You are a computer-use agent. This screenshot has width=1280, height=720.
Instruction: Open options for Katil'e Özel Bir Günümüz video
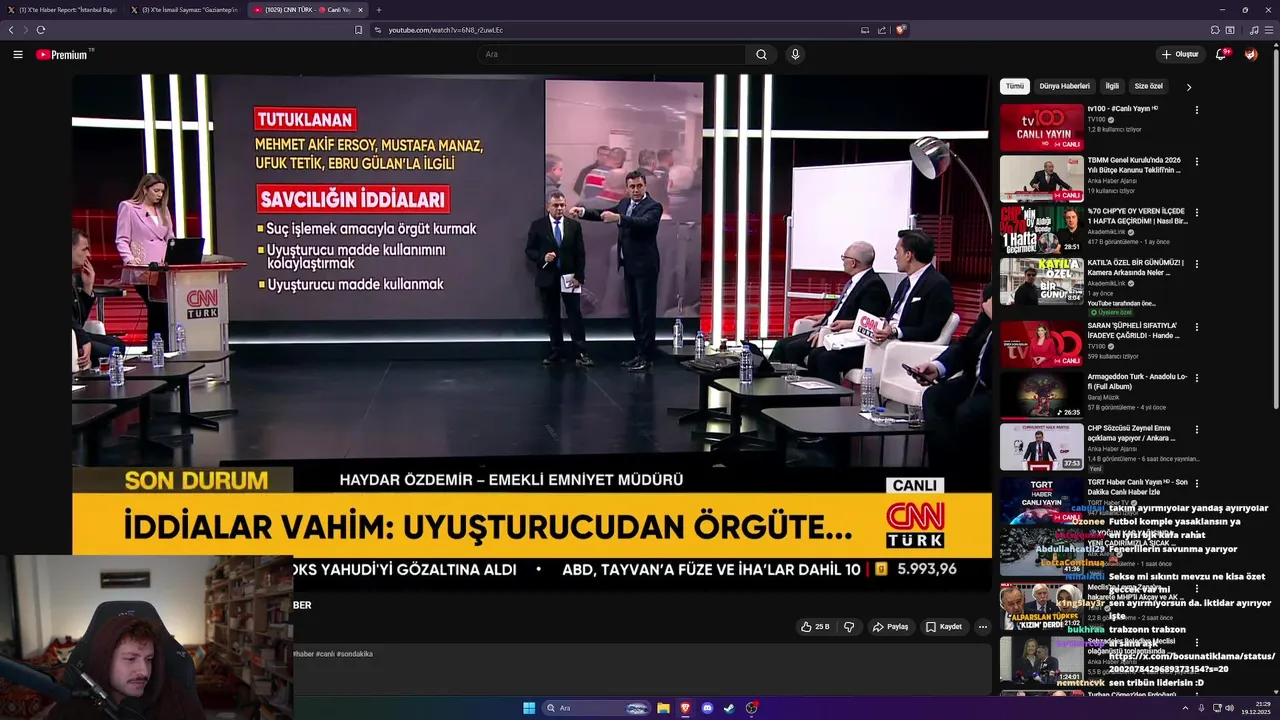point(1196,265)
